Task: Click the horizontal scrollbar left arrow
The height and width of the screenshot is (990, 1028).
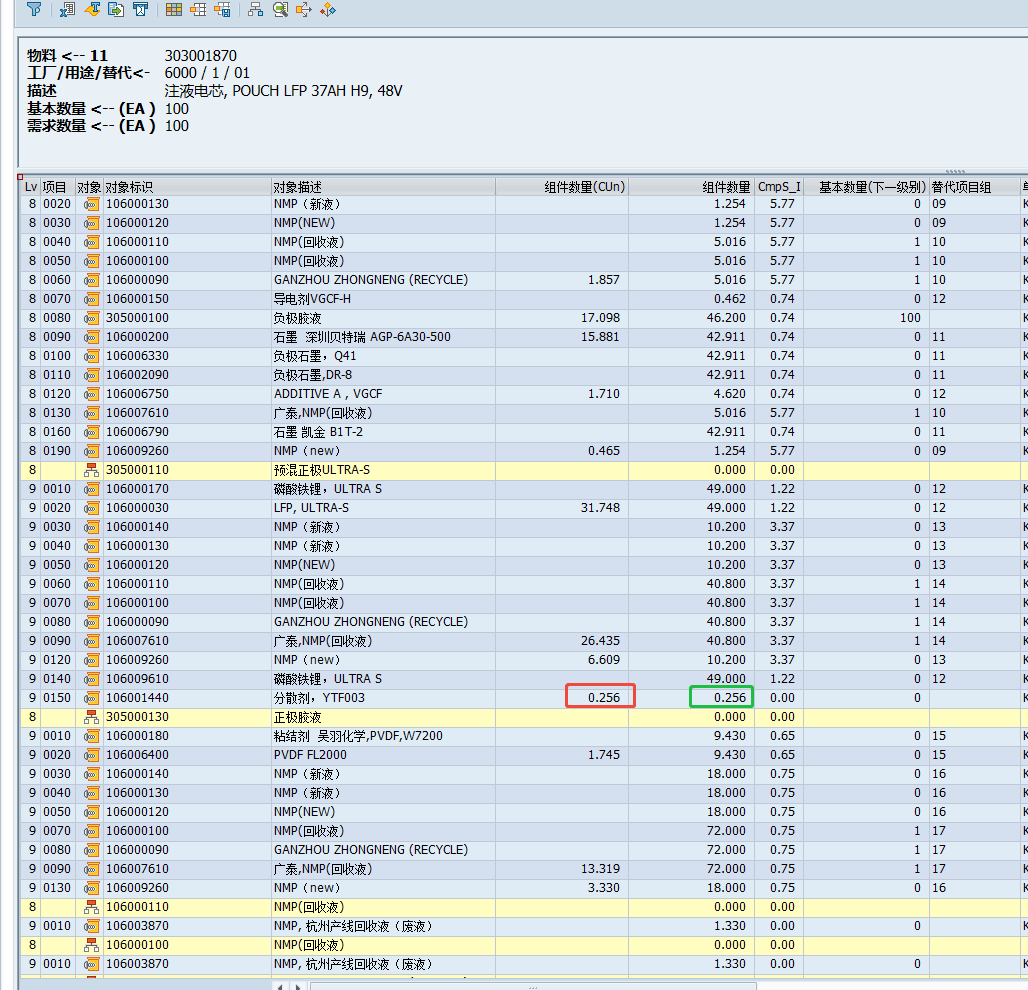Action: coord(281,985)
